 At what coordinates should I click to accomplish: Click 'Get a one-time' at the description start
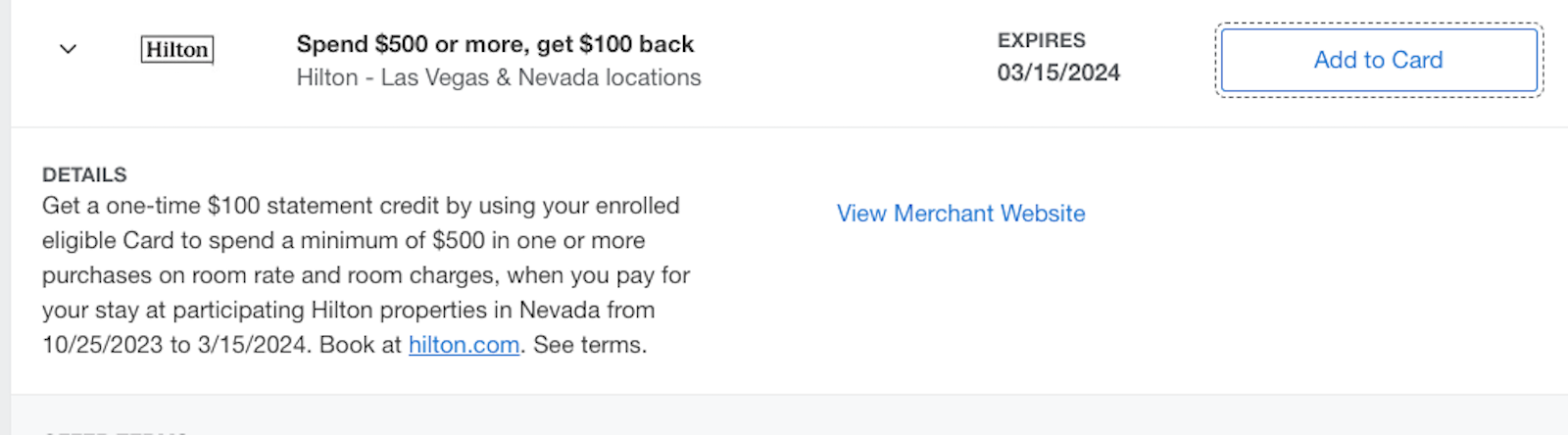(x=121, y=206)
